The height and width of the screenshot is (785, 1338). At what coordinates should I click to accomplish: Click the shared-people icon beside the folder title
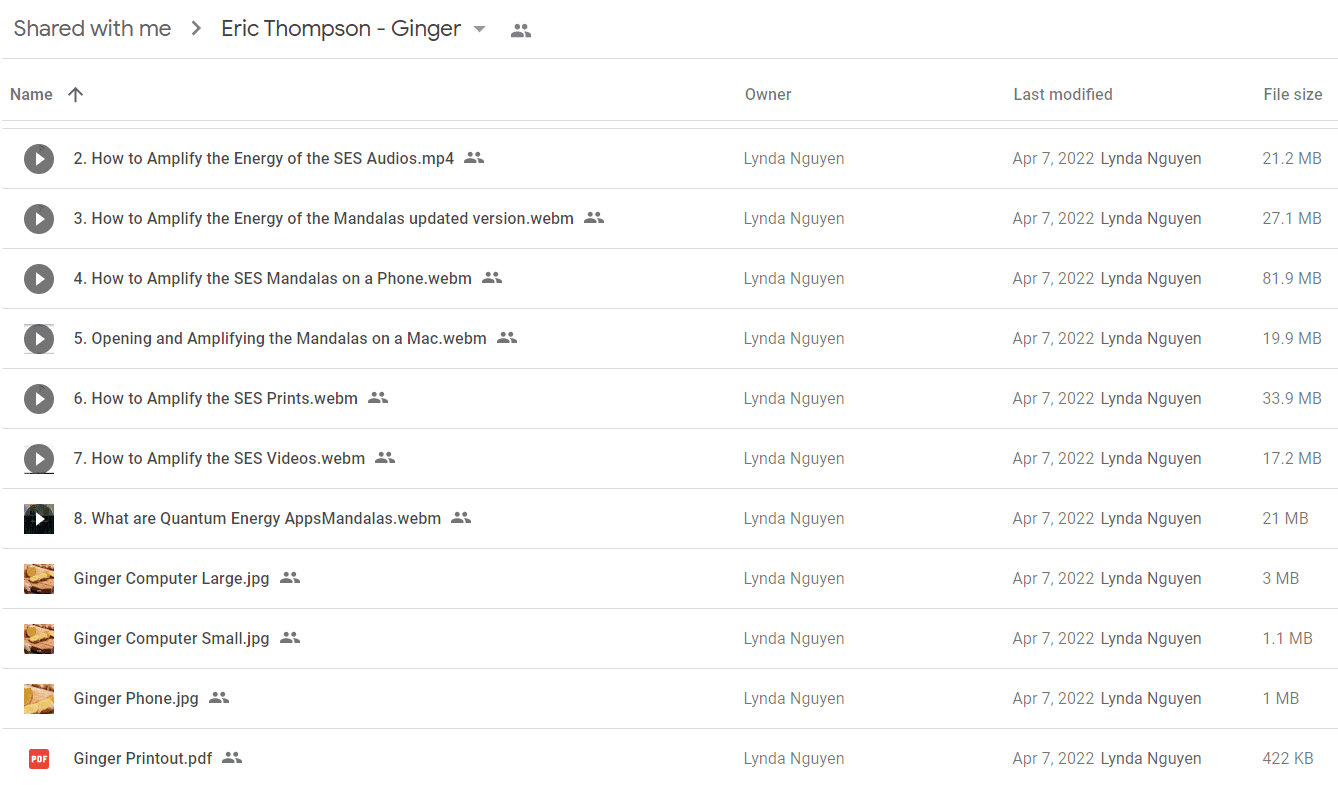[520, 30]
